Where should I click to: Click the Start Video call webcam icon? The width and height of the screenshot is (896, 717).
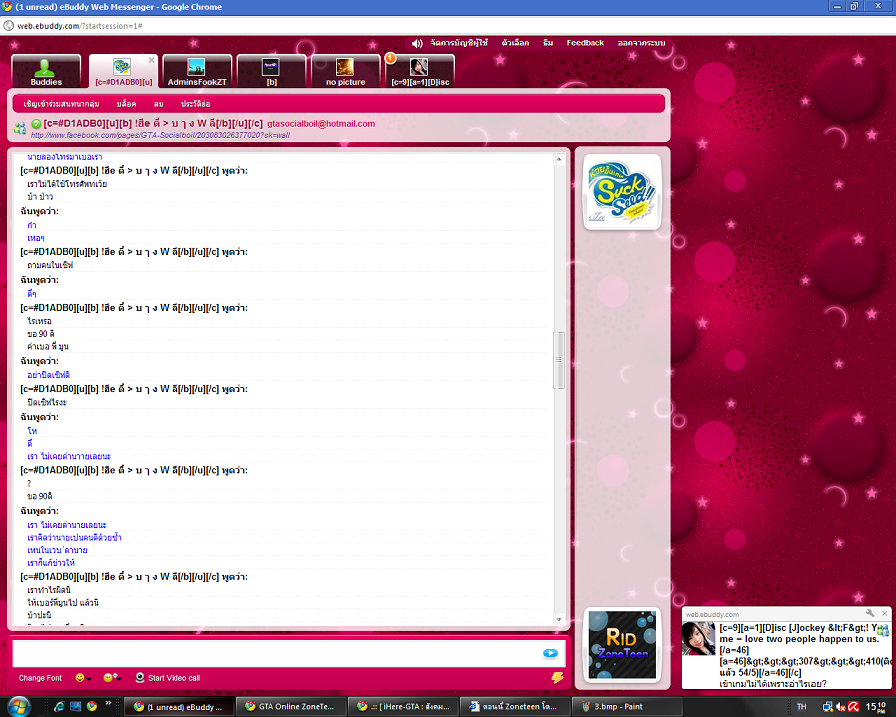(x=139, y=678)
